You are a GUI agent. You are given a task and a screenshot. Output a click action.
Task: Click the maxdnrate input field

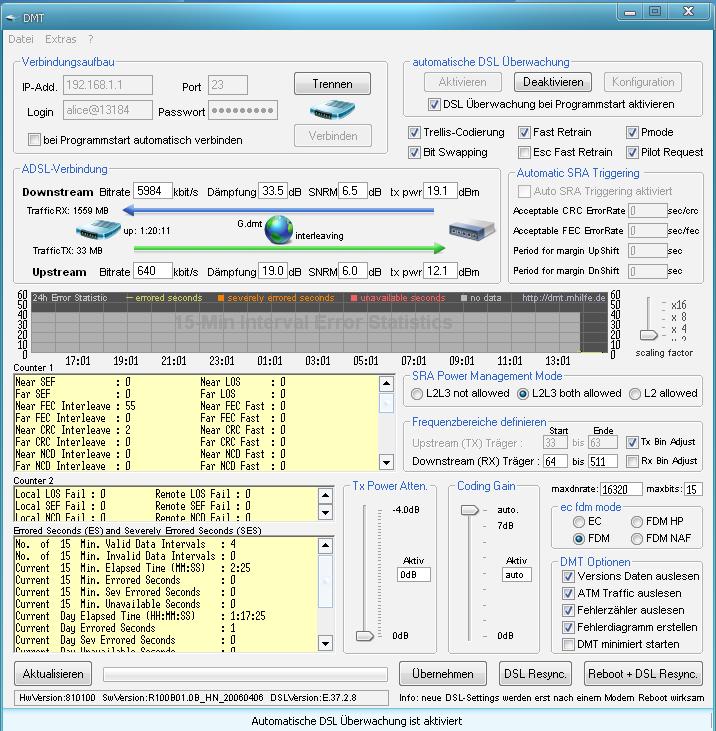(x=621, y=490)
